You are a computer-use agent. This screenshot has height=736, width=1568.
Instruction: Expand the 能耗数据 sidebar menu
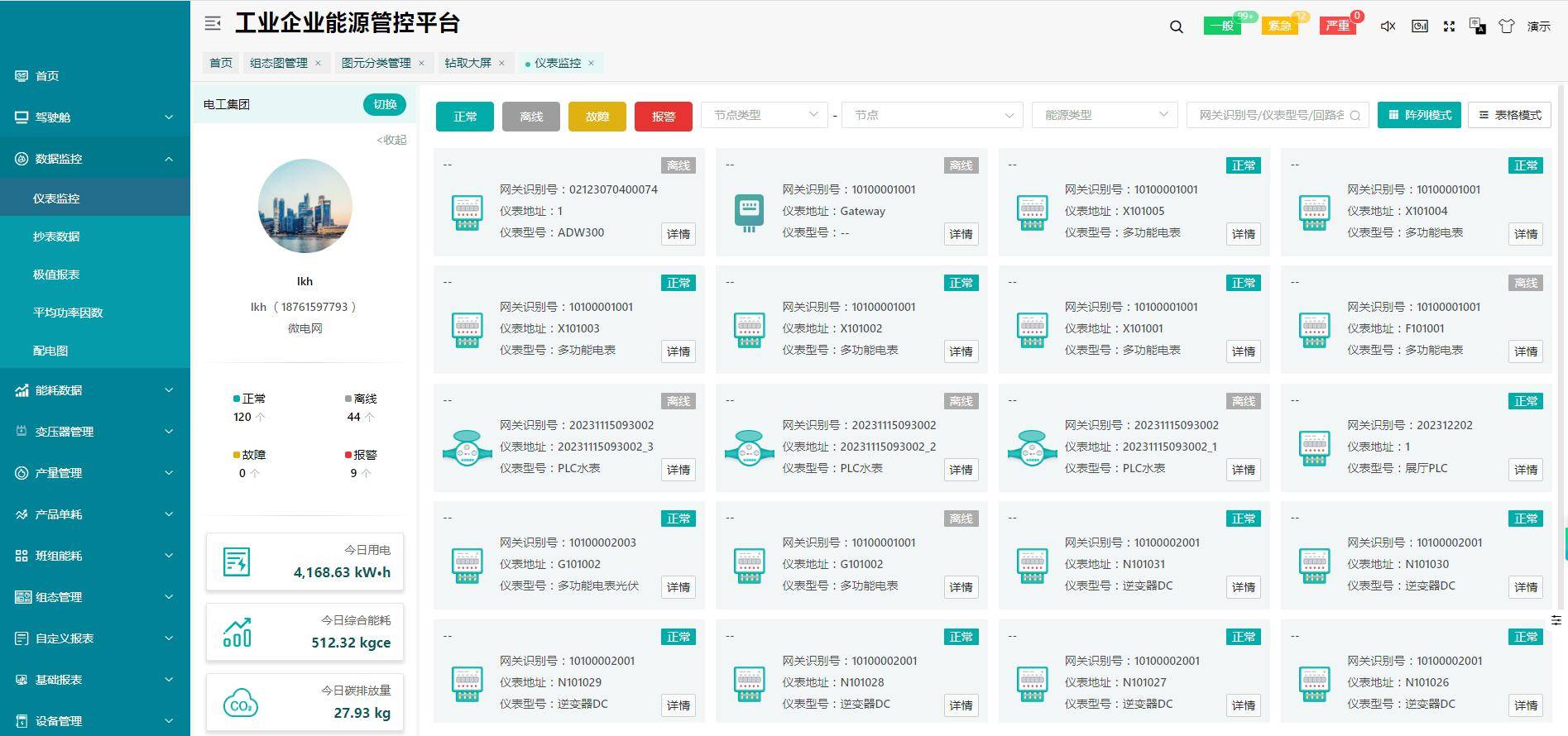point(95,390)
